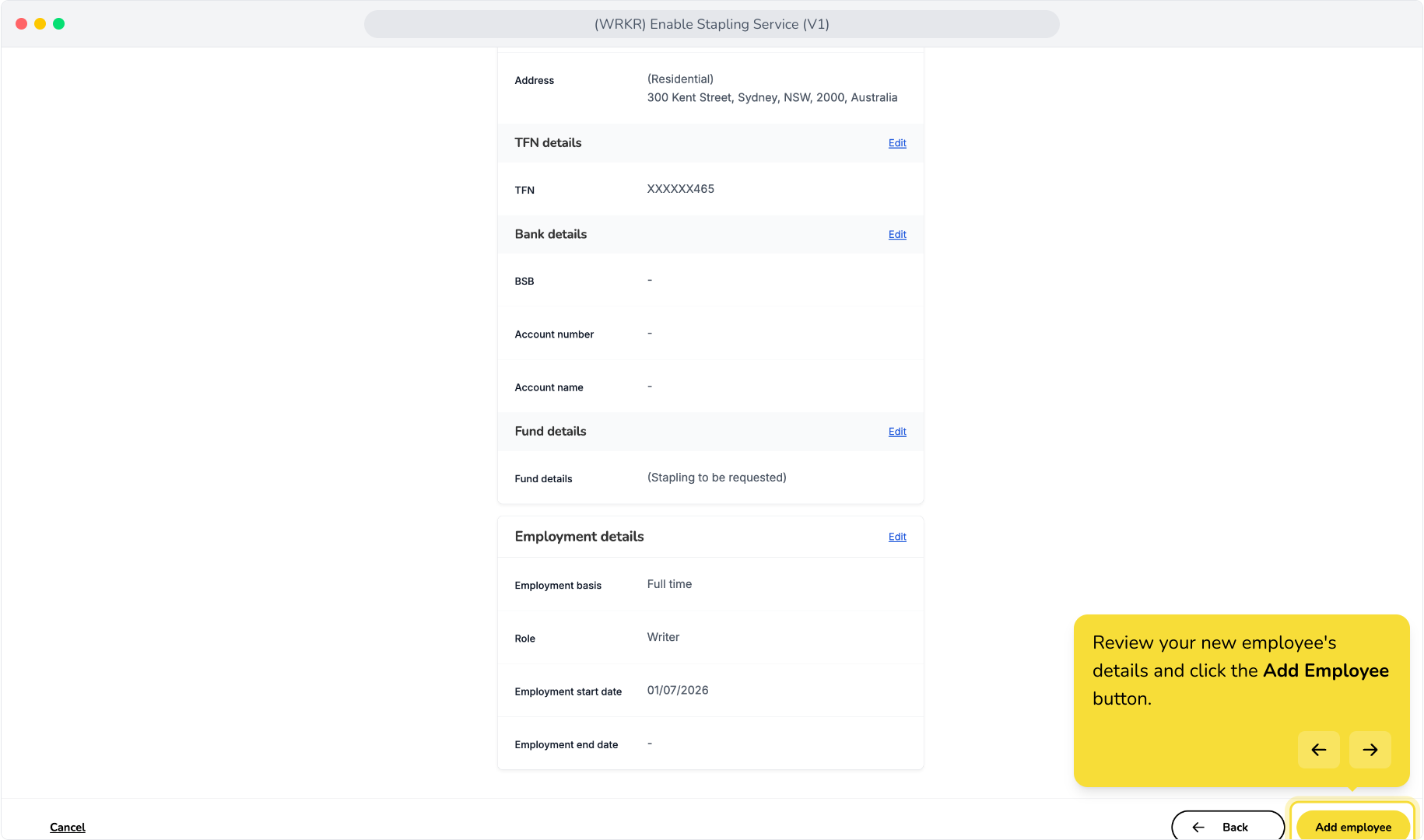The width and height of the screenshot is (1424, 840).
Task: Click the Employment end date label
Action: tap(566, 744)
